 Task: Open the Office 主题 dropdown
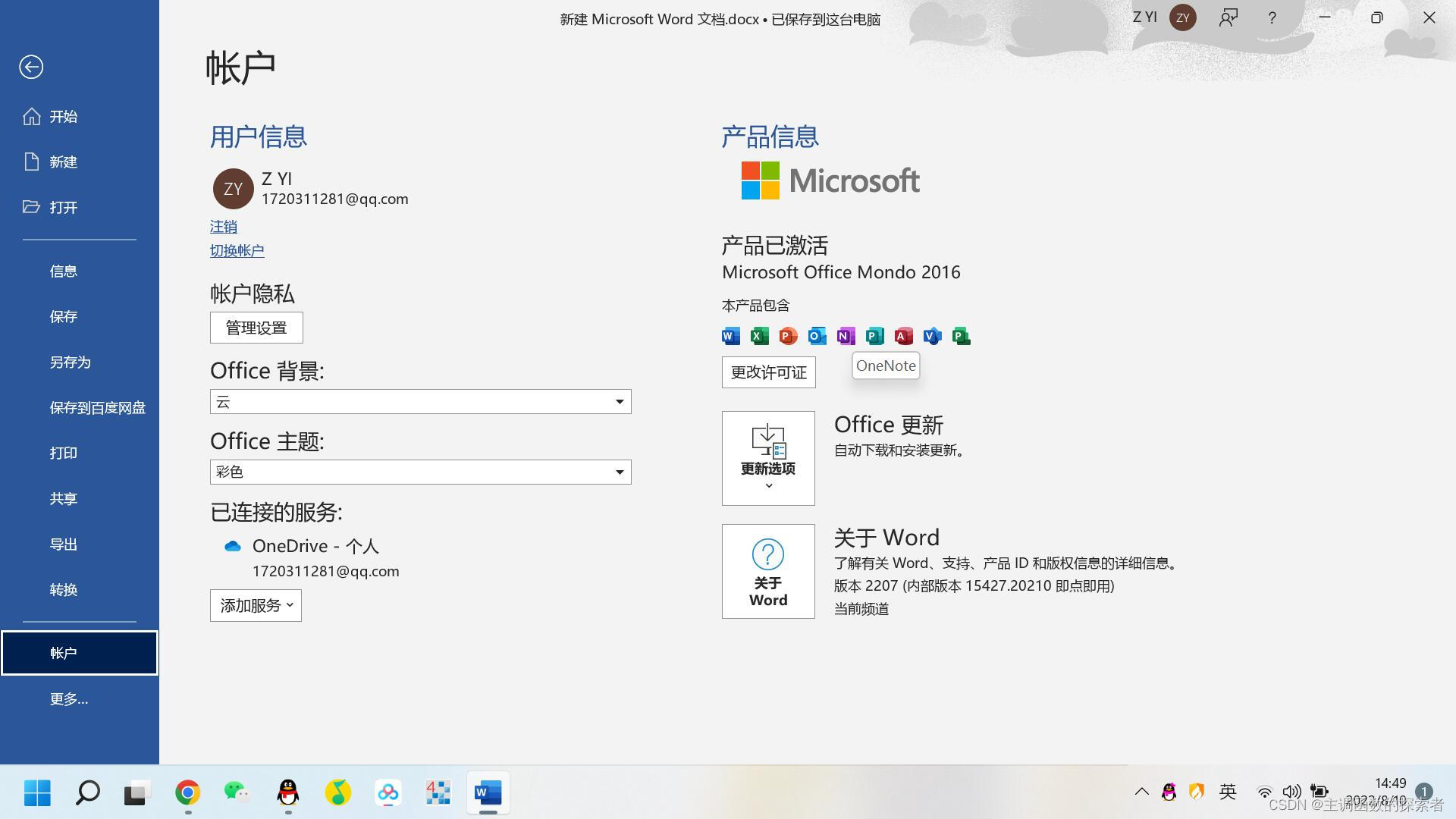(x=420, y=472)
